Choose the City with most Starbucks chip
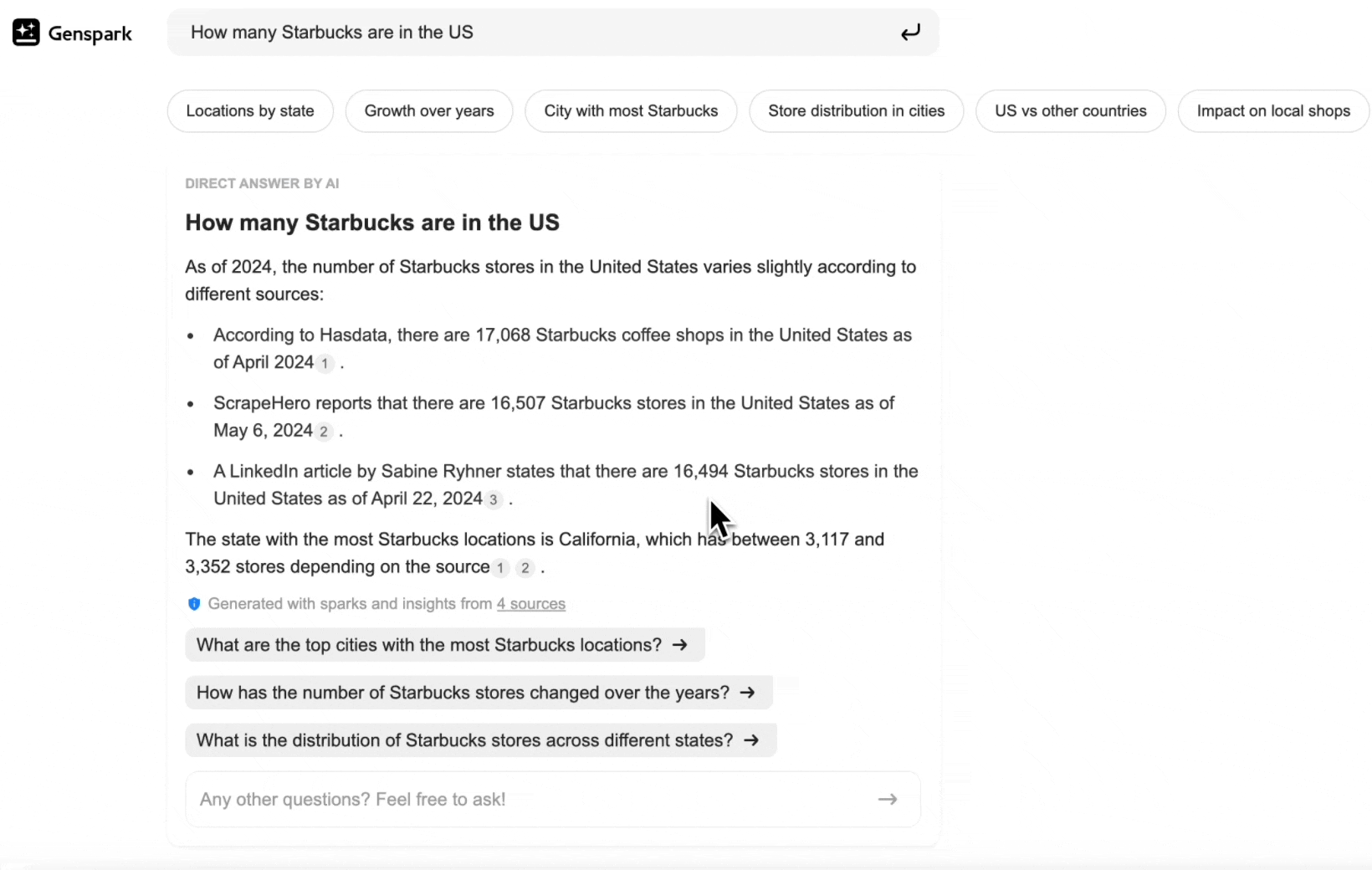1372x870 pixels. coord(631,111)
